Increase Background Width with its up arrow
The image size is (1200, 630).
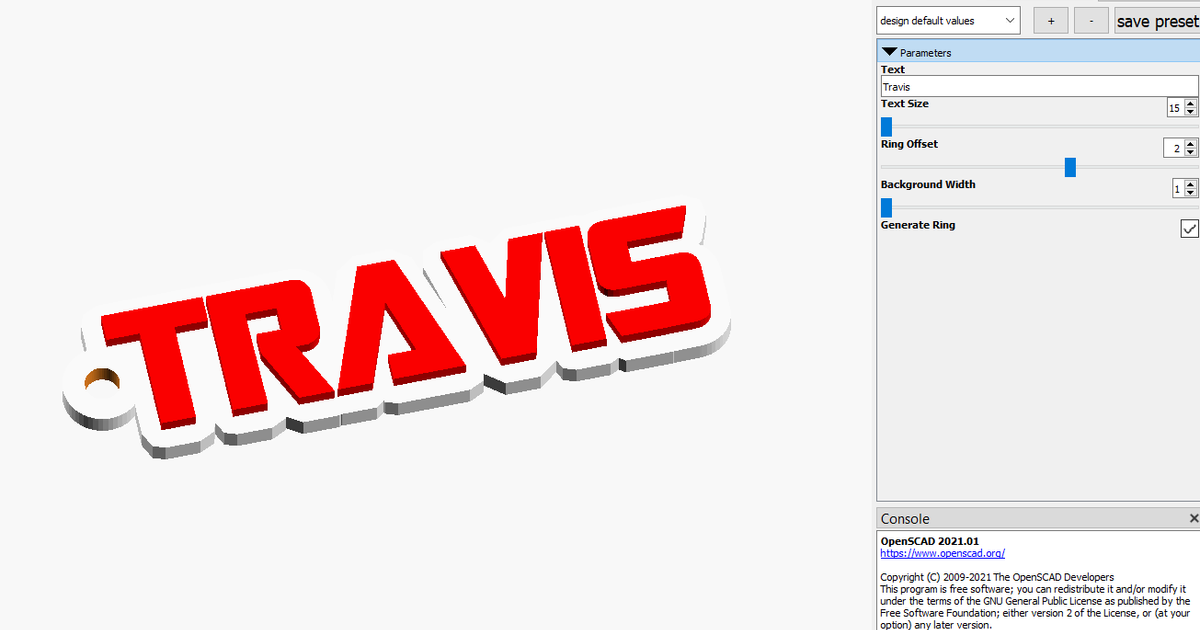[x=1192, y=184]
